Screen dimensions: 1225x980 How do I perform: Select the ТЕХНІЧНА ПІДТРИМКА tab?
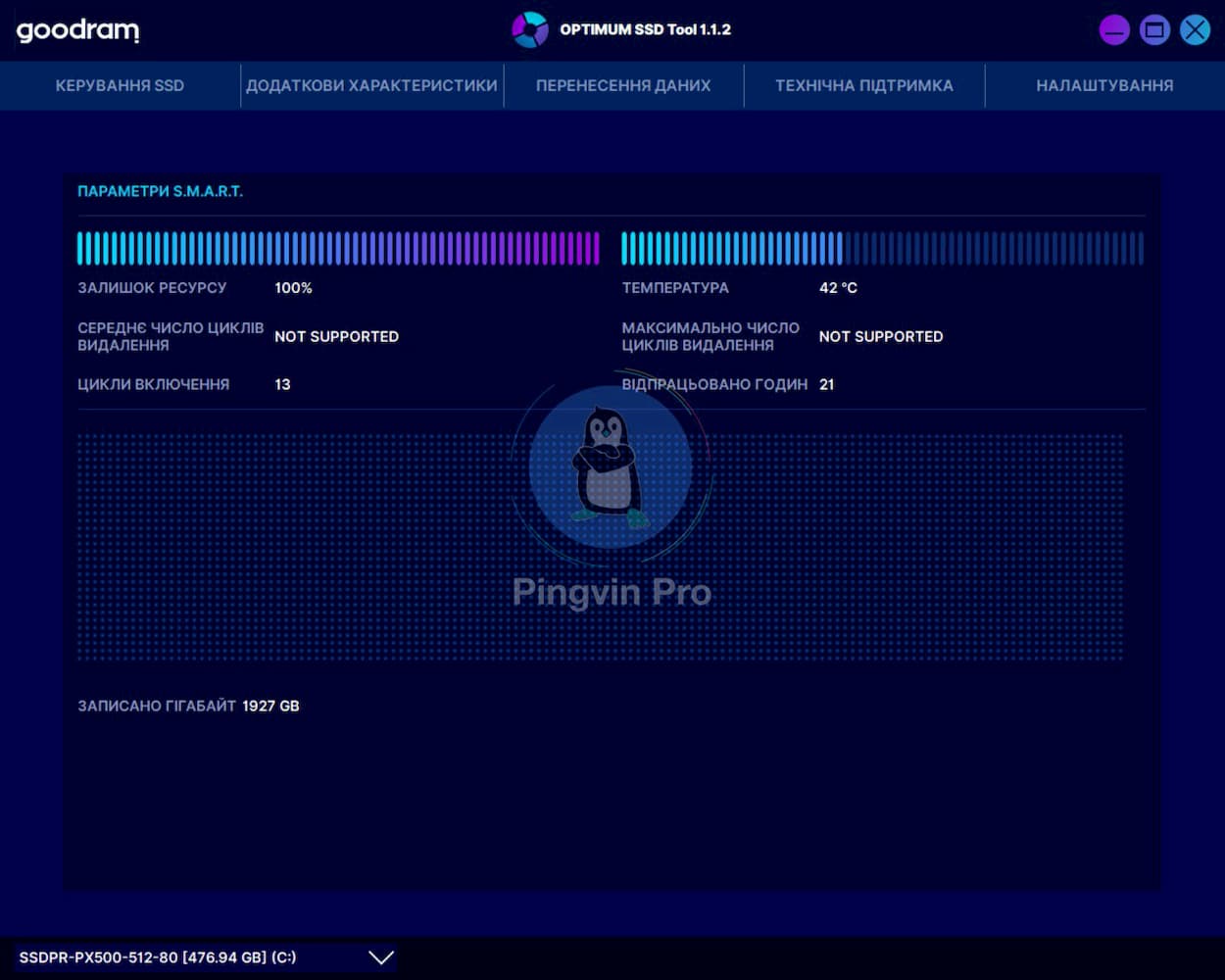863,85
